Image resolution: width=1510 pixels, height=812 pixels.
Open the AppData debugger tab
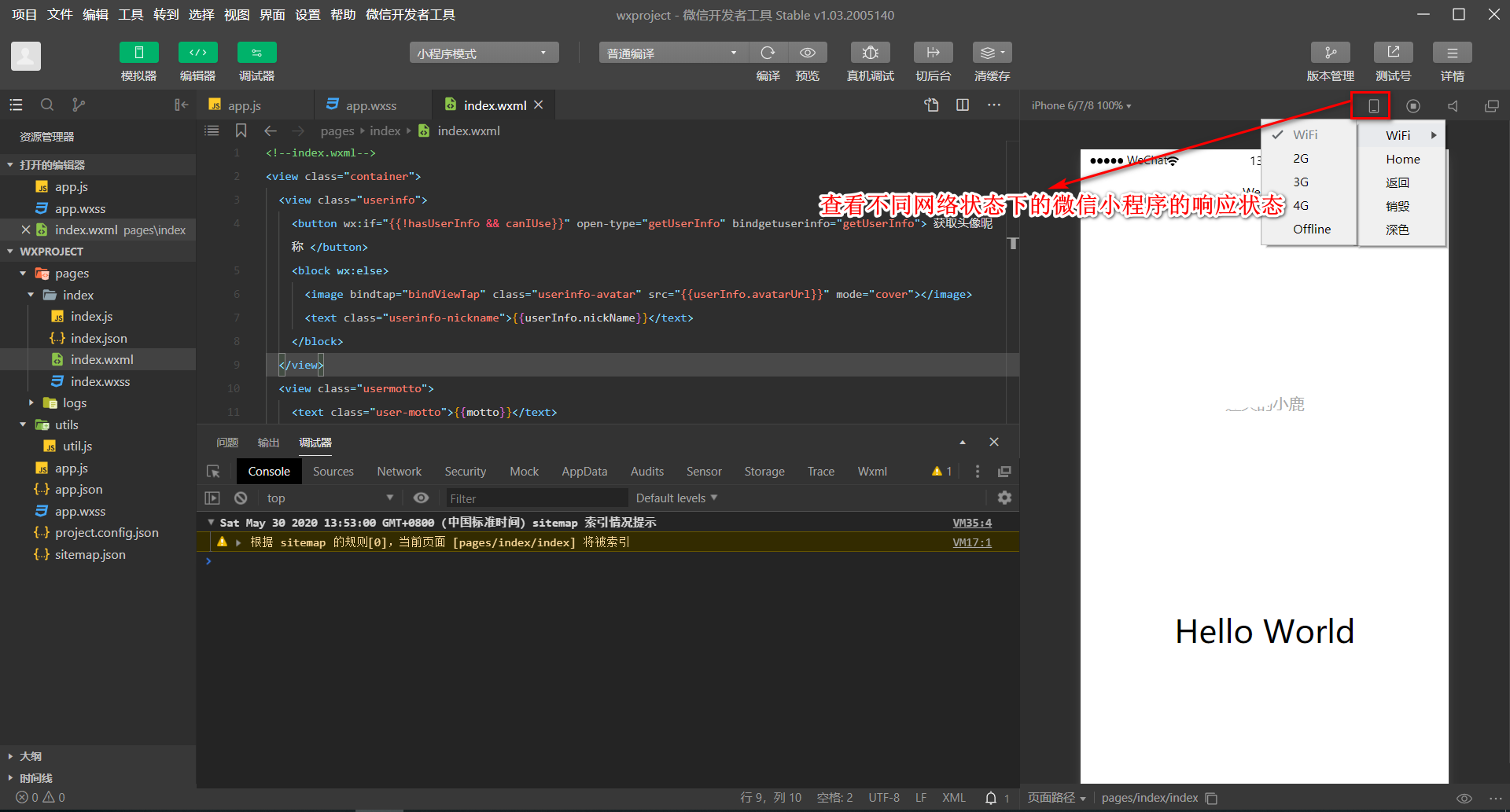click(584, 471)
